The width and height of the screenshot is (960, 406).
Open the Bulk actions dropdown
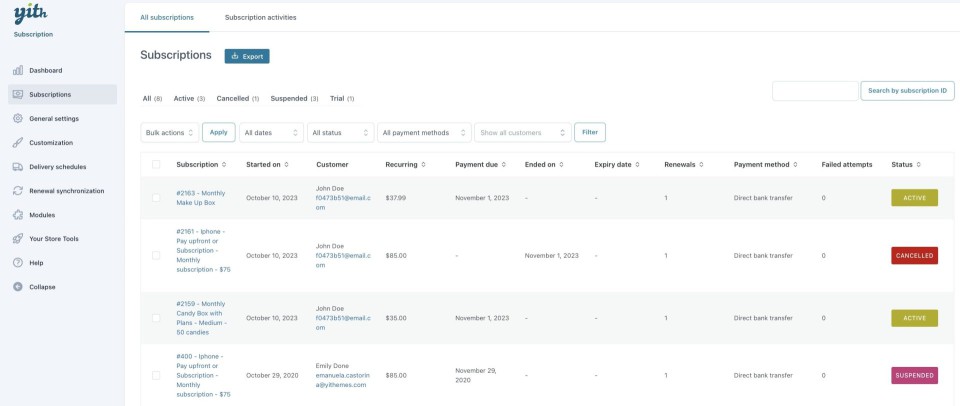coord(169,132)
